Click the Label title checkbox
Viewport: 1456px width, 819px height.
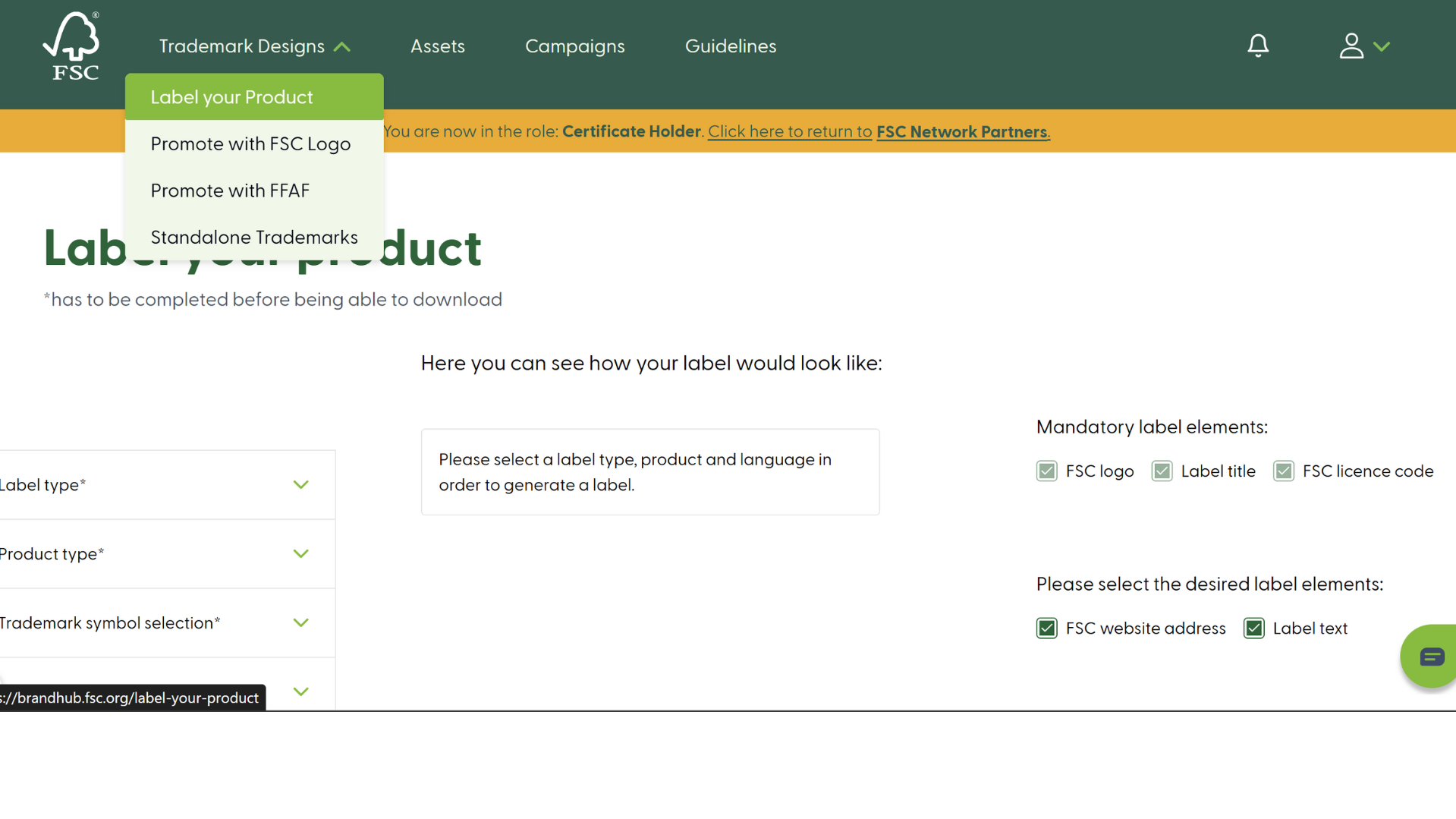pos(1162,471)
